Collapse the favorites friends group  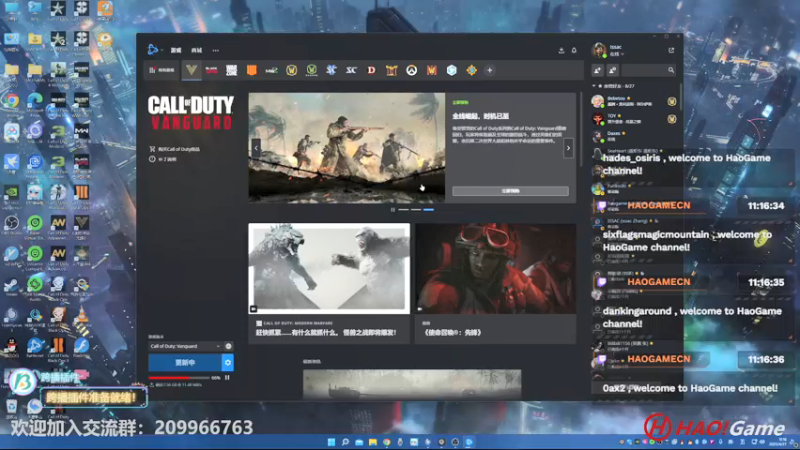pos(594,86)
